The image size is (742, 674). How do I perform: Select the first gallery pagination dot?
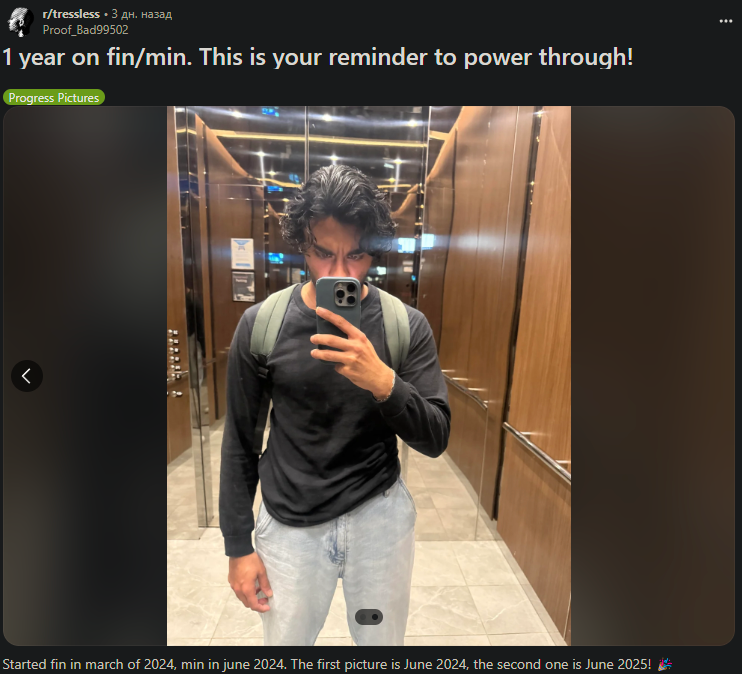(x=363, y=617)
